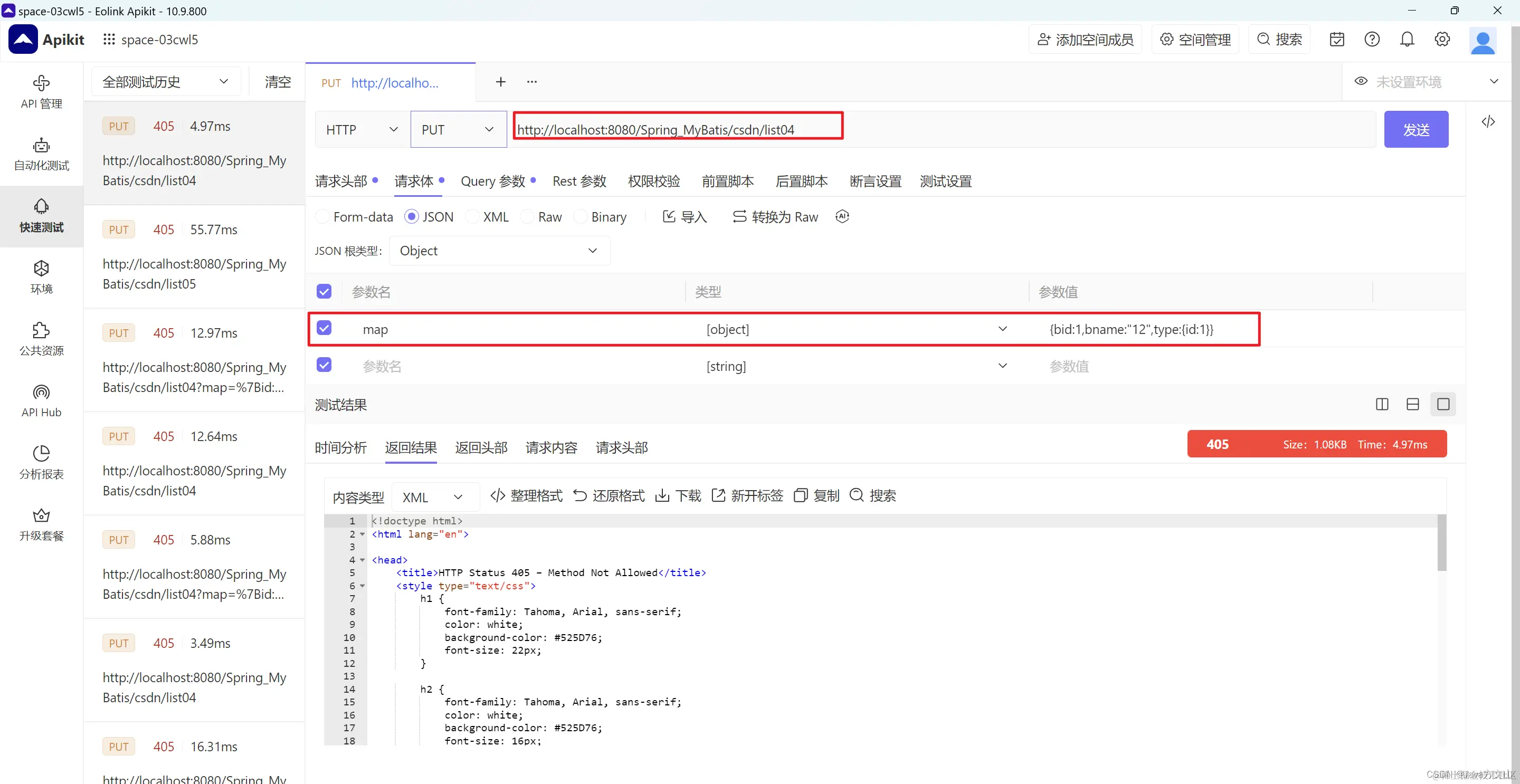The image size is (1520, 784).
Task: Click the AI assistant icon near 转换为 Raw
Action: click(x=842, y=216)
